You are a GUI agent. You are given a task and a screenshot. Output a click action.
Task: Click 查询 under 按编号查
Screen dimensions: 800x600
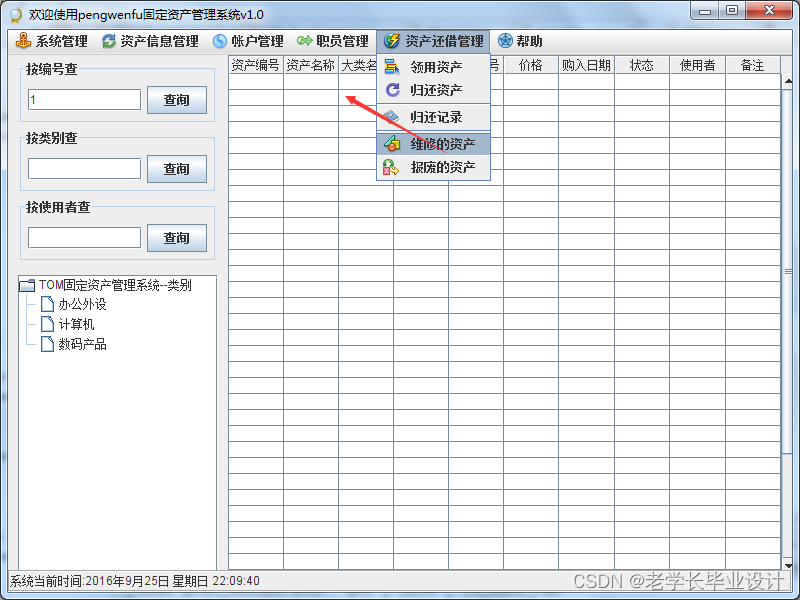pos(177,100)
